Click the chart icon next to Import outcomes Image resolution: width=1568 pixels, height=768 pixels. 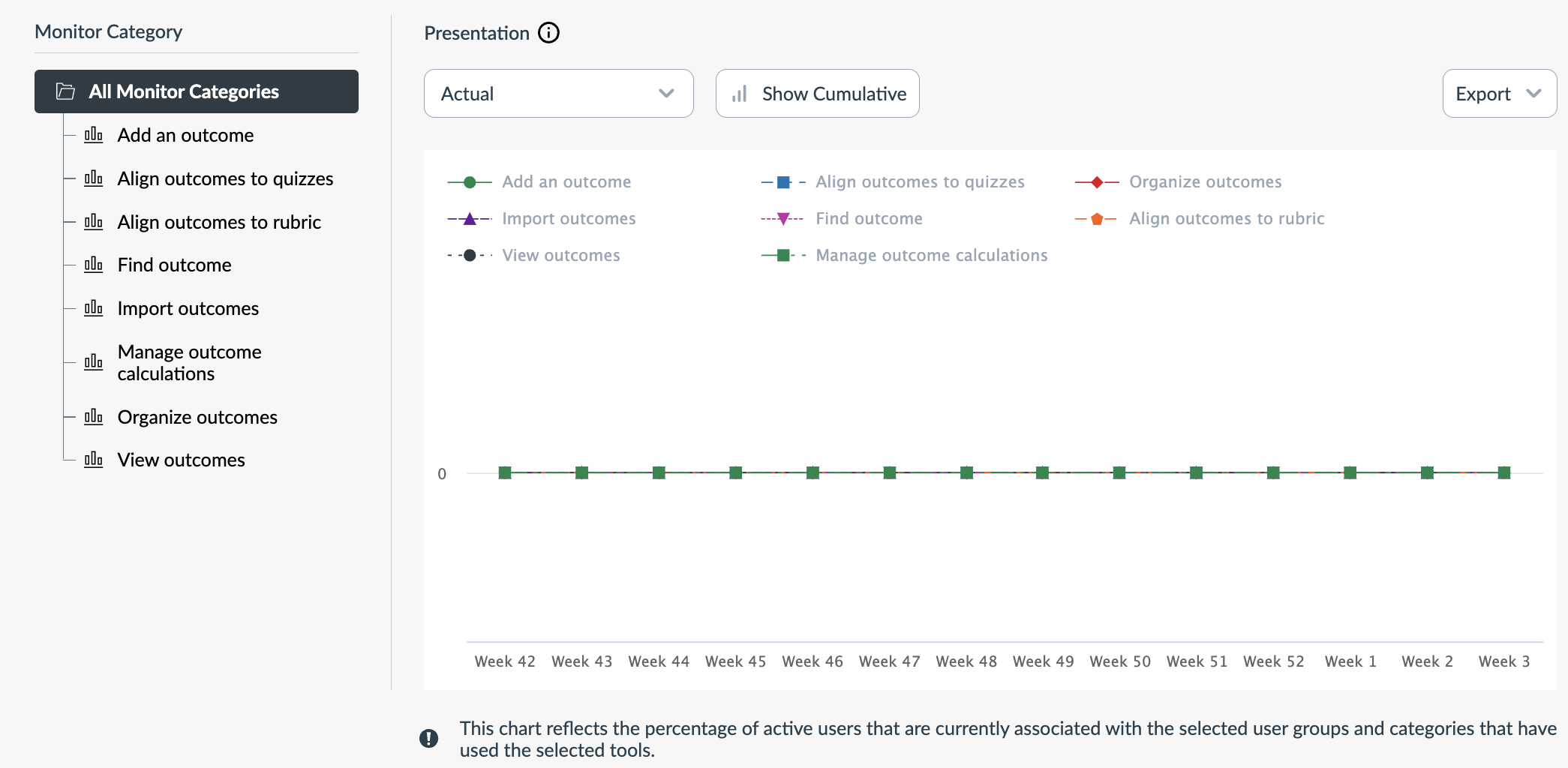pyautogui.click(x=94, y=308)
